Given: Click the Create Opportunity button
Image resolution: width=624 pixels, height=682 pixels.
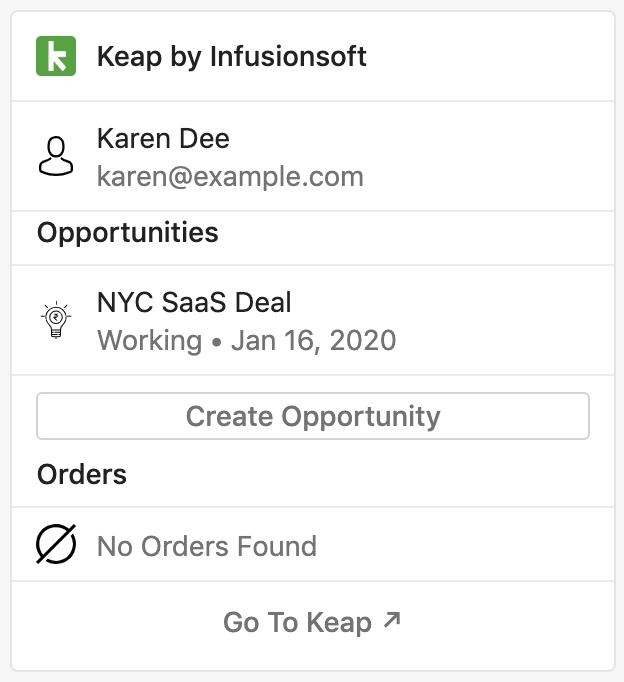Looking at the screenshot, I should [313, 416].
